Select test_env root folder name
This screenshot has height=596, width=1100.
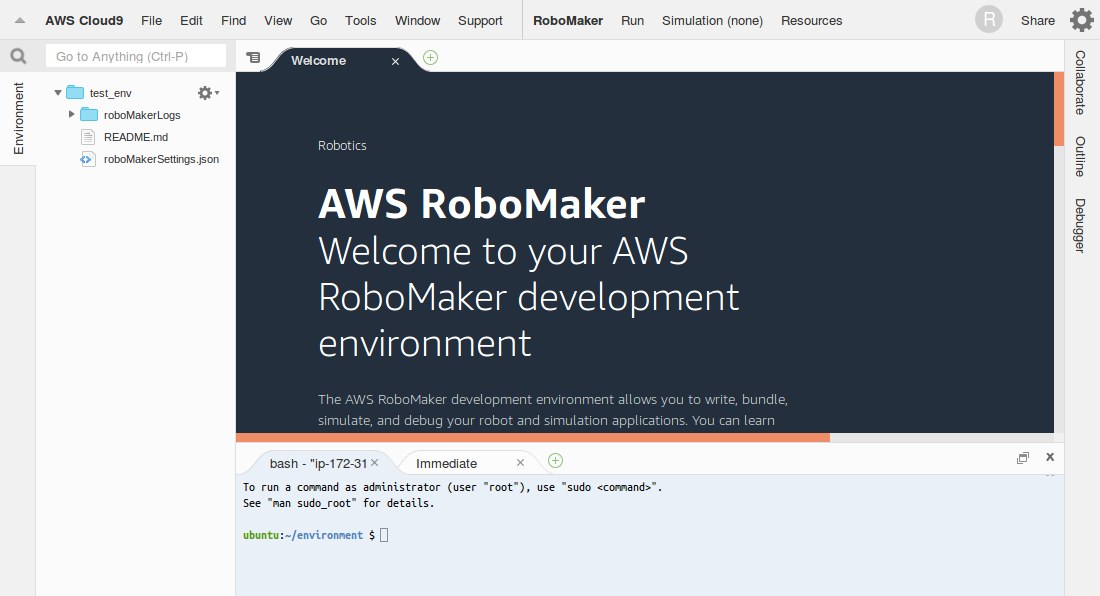pos(110,93)
